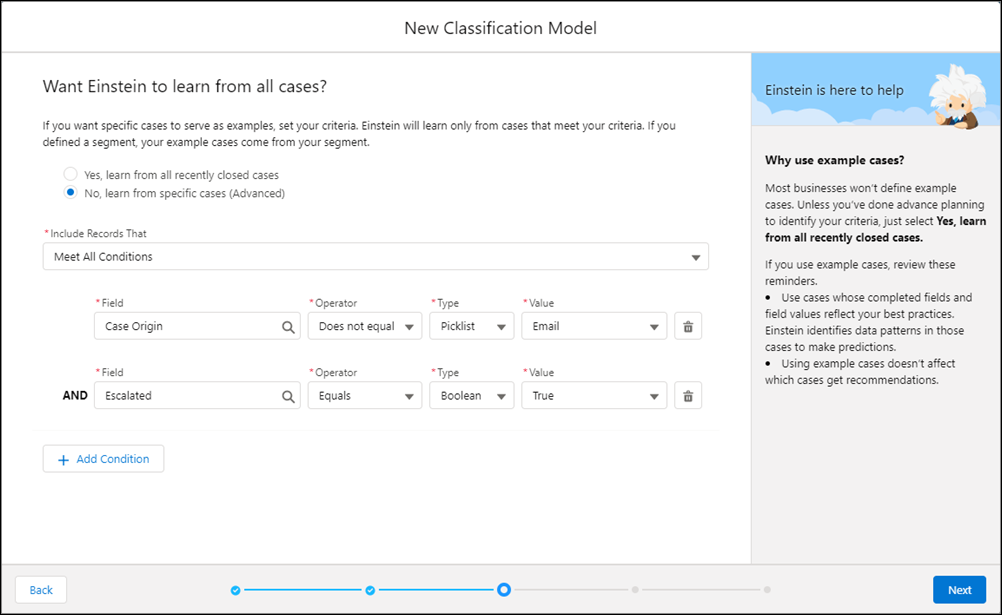
Task: Select Yes, learn from all recently closed cases
Action: (70, 173)
